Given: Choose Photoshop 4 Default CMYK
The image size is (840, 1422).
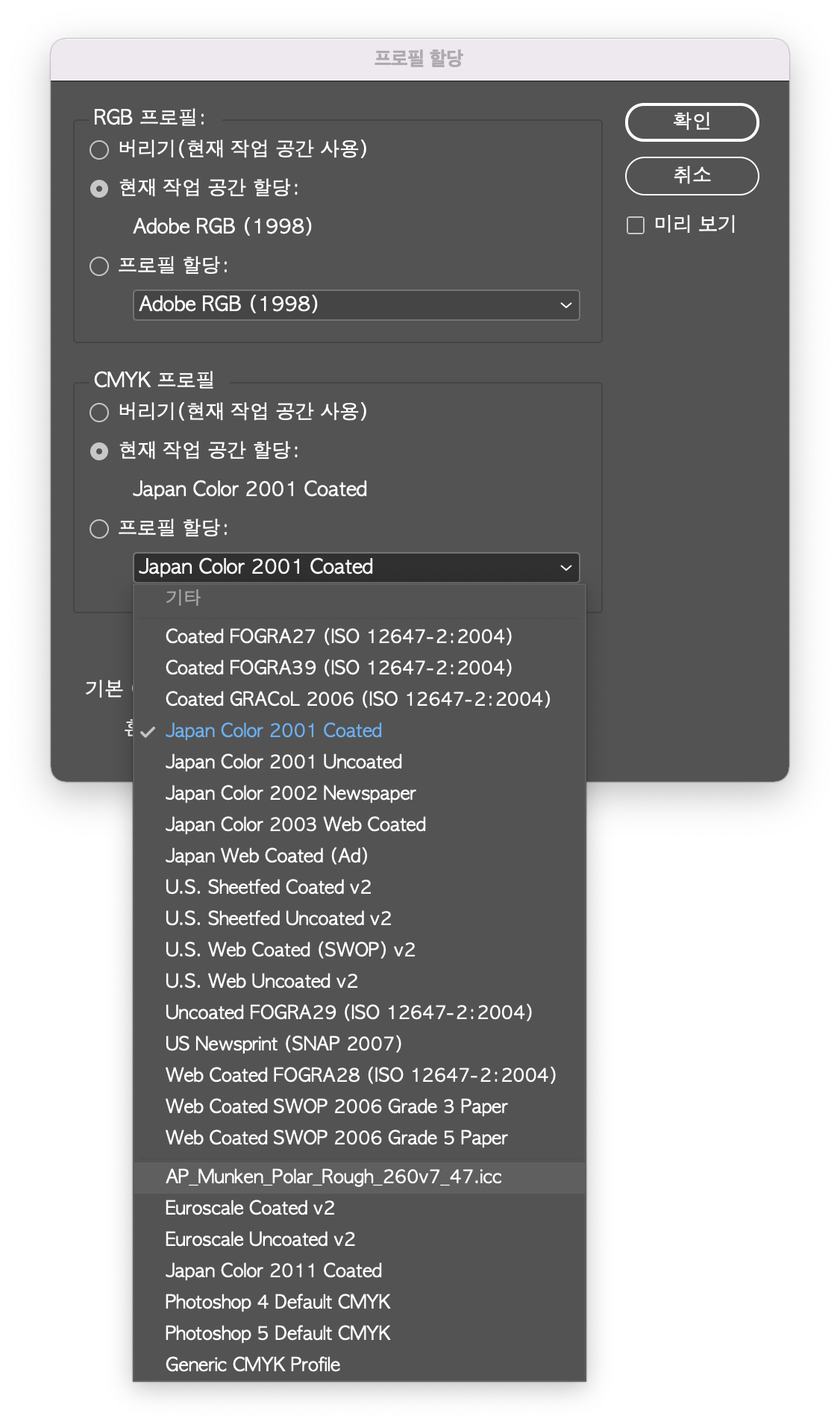Looking at the screenshot, I should coord(360,1302).
